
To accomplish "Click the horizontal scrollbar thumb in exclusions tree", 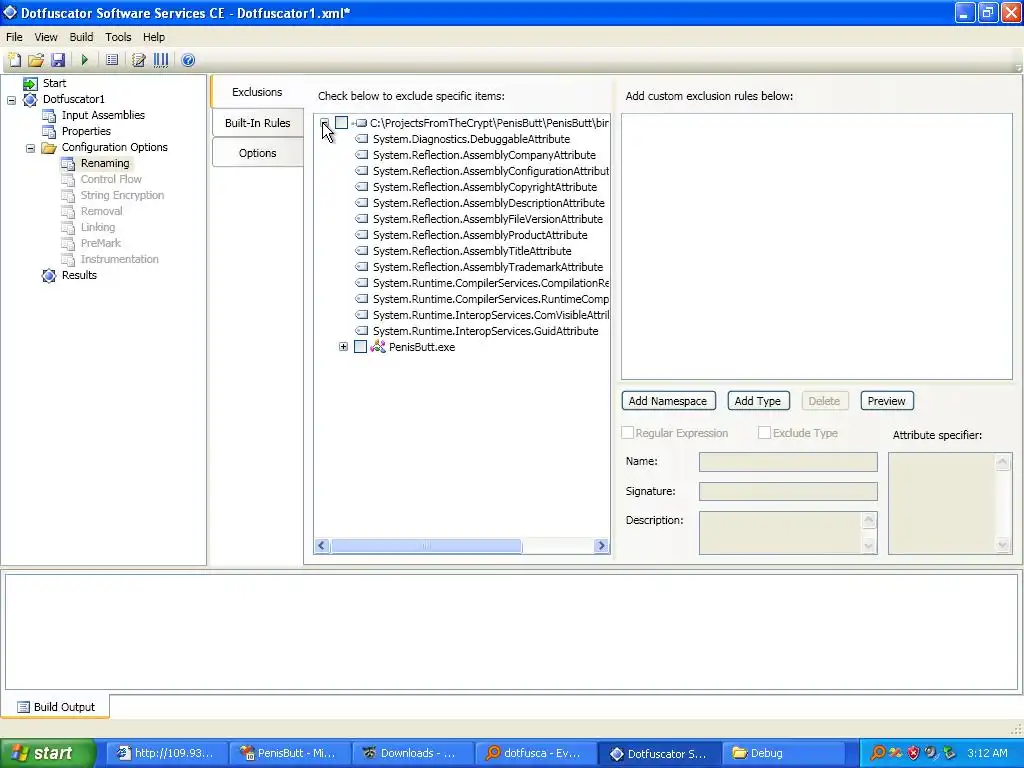I will [x=426, y=545].
